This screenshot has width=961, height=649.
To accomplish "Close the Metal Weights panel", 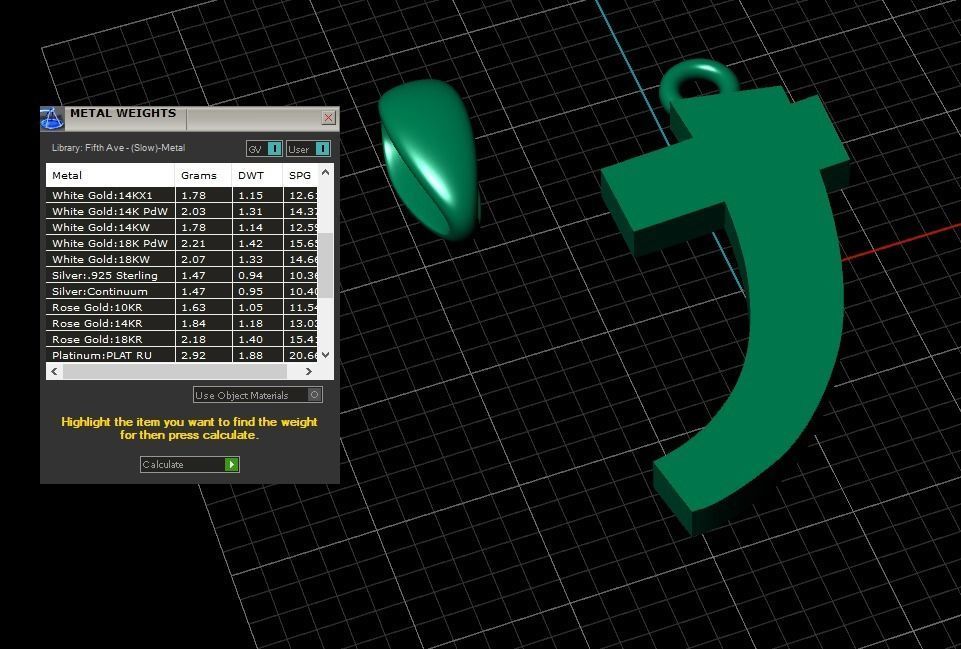I will point(329,117).
